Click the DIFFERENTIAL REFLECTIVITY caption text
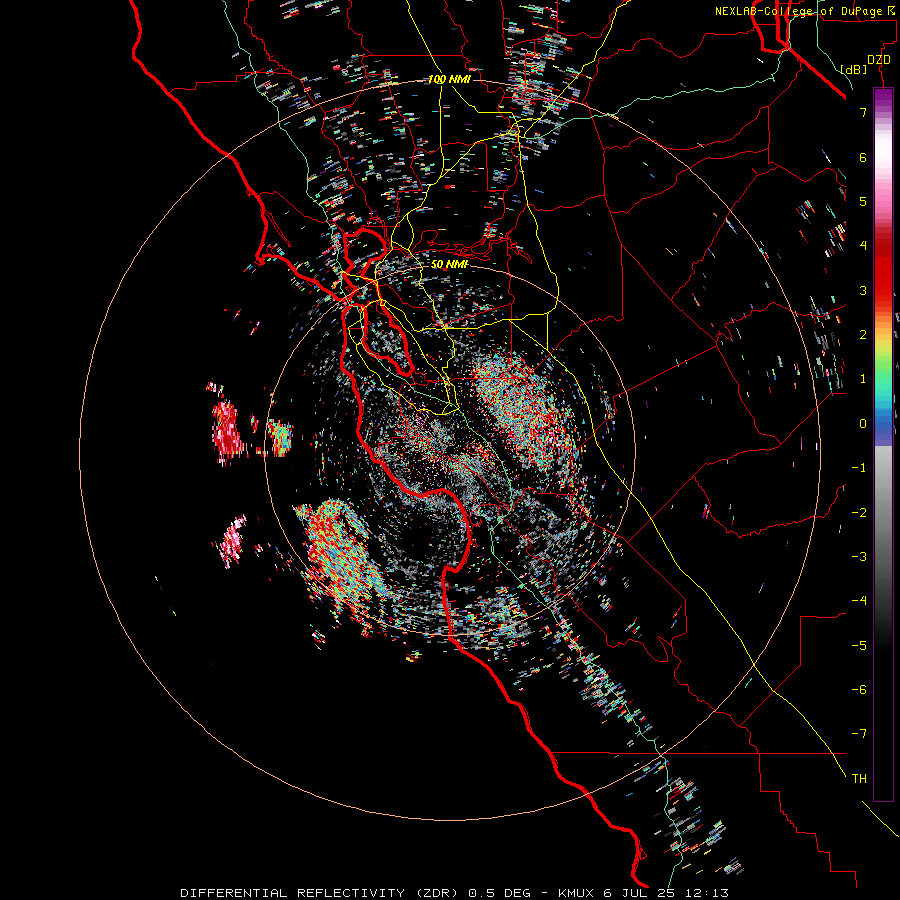Image resolution: width=900 pixels, height=900 pixels. (x=292, y=893)
